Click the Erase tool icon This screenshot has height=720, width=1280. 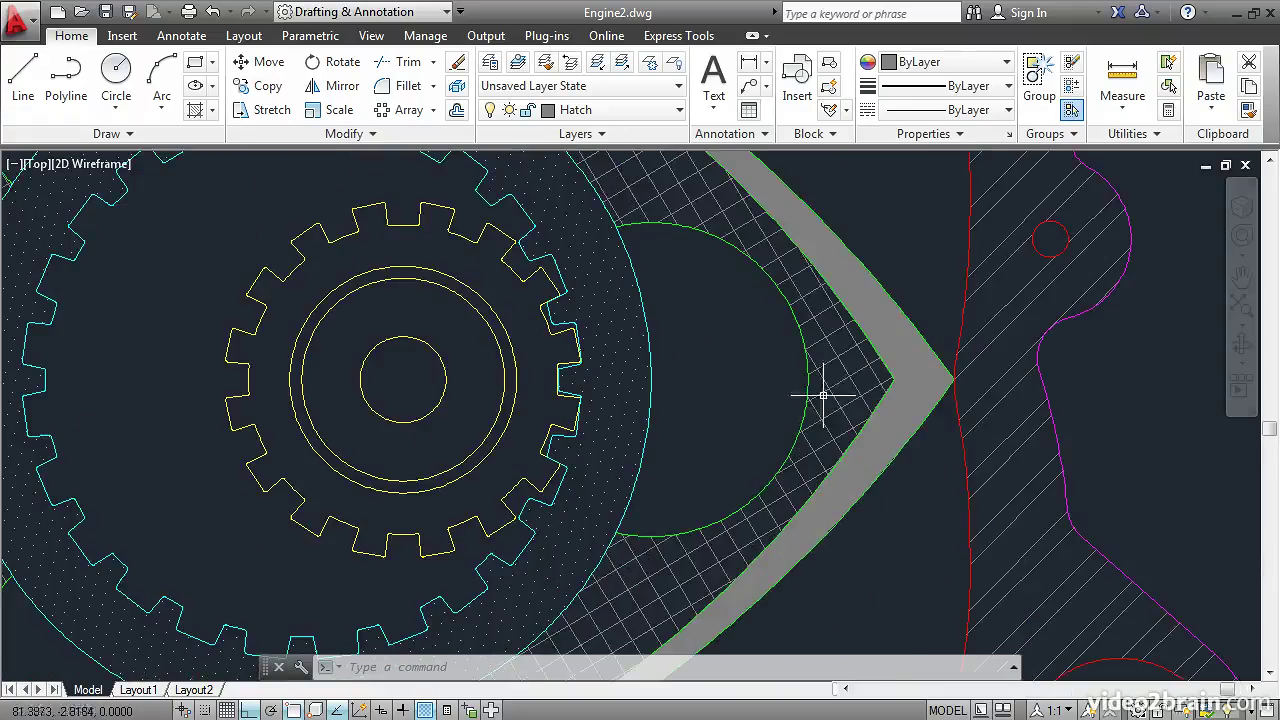458,62
